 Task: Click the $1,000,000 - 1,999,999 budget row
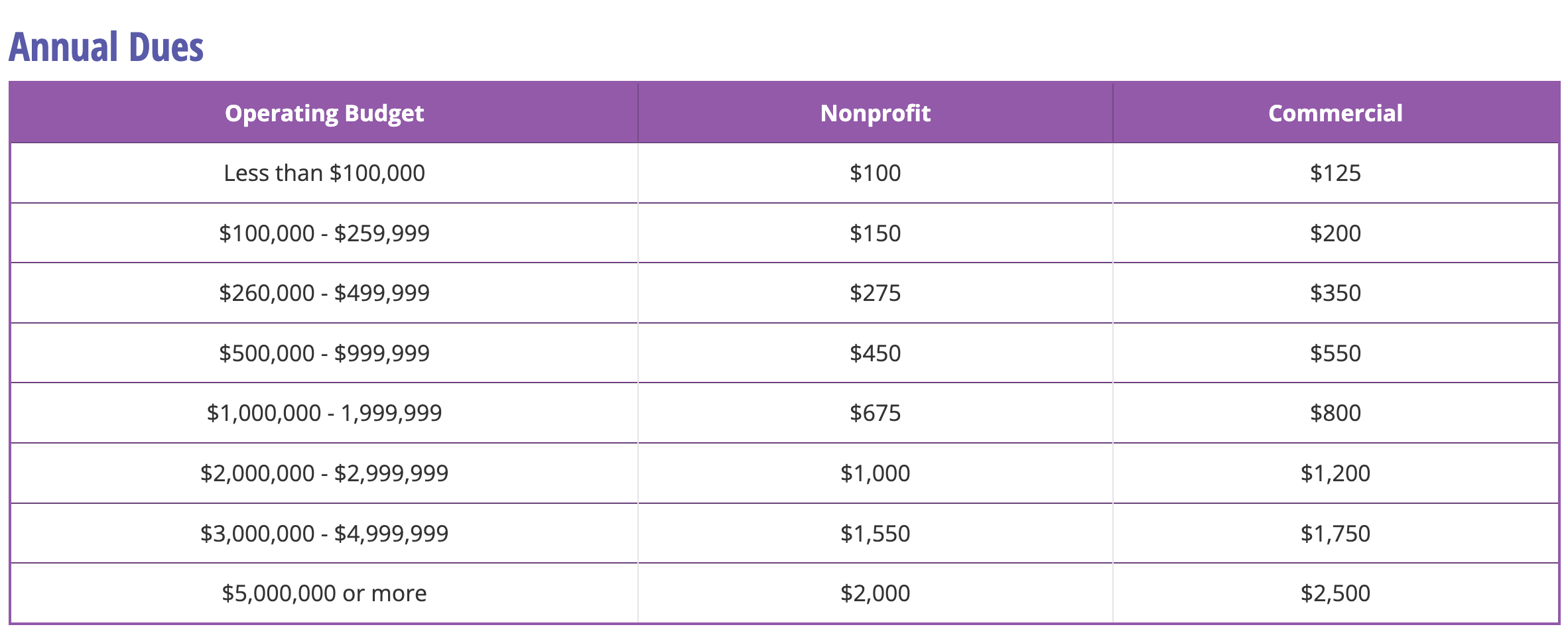click(x=324, y=413)
